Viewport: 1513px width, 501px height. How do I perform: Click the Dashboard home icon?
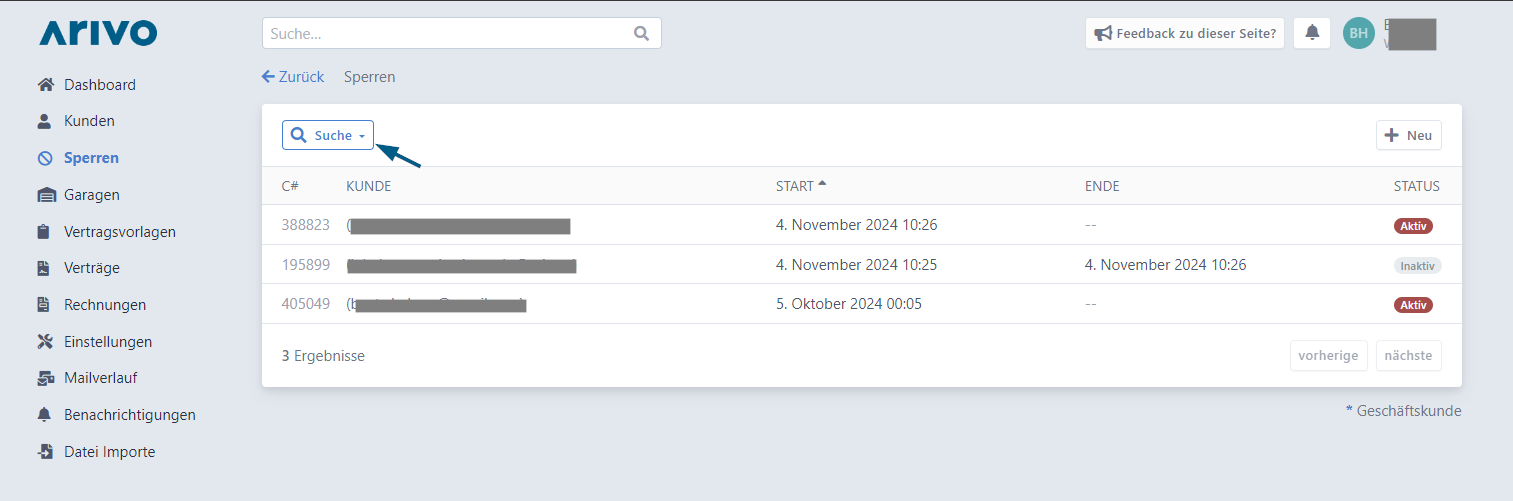click(44, 85)
